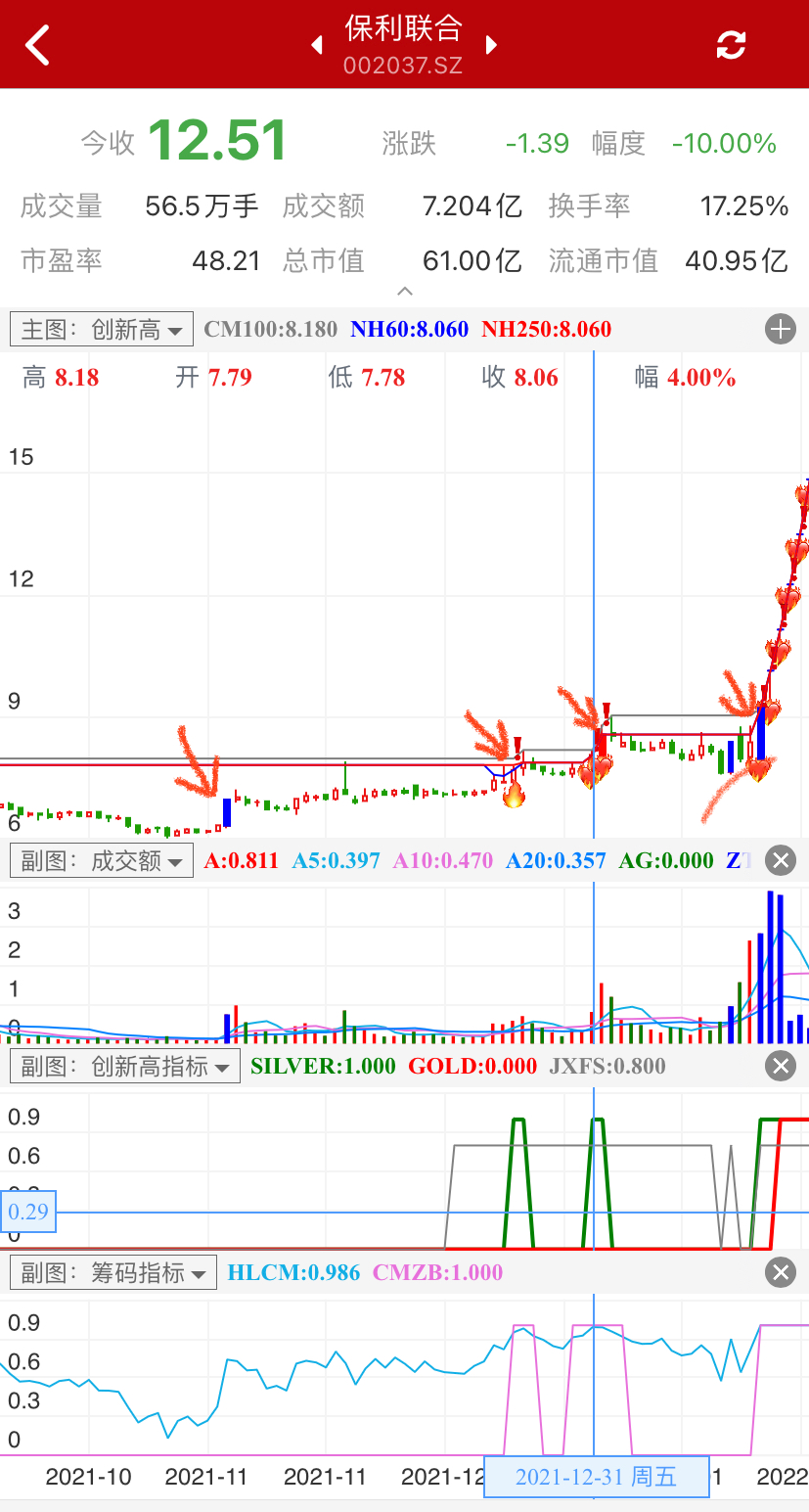Switch to next stock with right triangle
809x1512 pixels.
[491, 45]
